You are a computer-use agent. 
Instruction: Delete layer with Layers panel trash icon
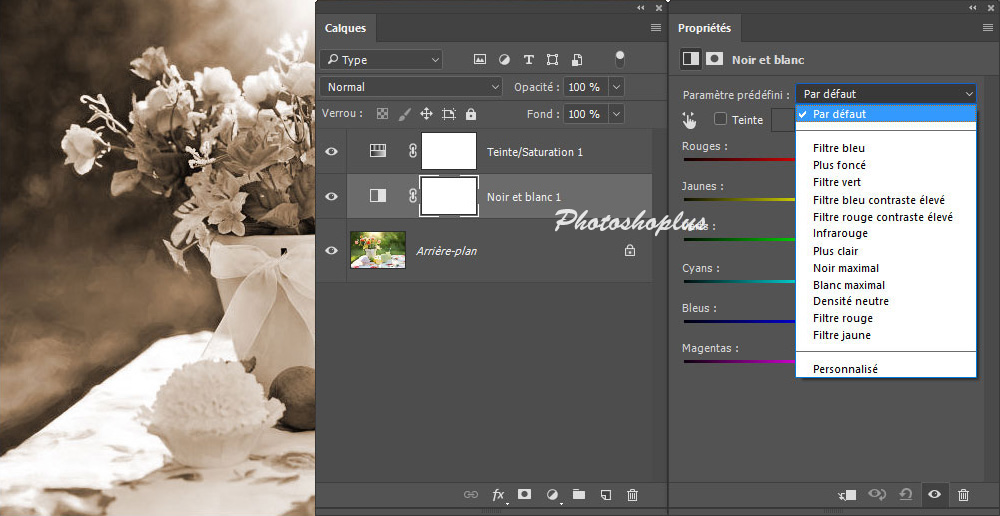click(632, 495)
